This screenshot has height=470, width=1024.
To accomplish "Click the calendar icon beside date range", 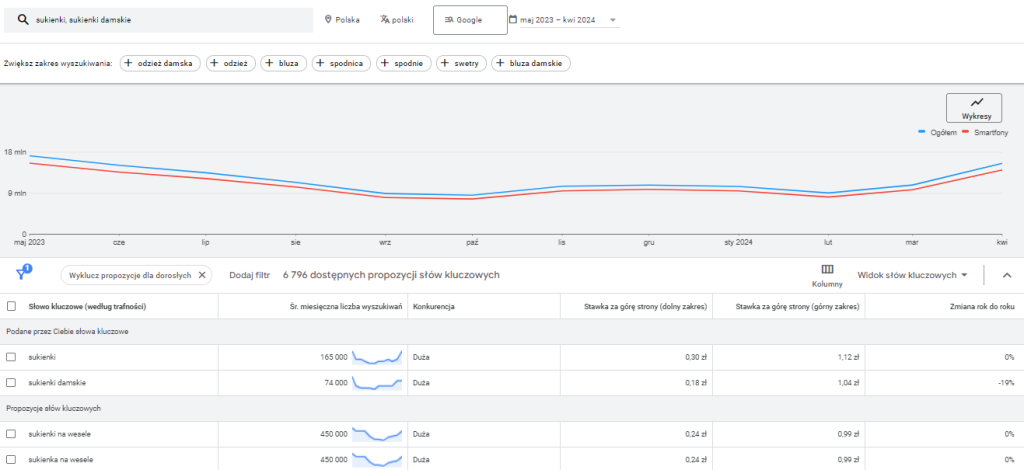I will [x=513, y=20].
